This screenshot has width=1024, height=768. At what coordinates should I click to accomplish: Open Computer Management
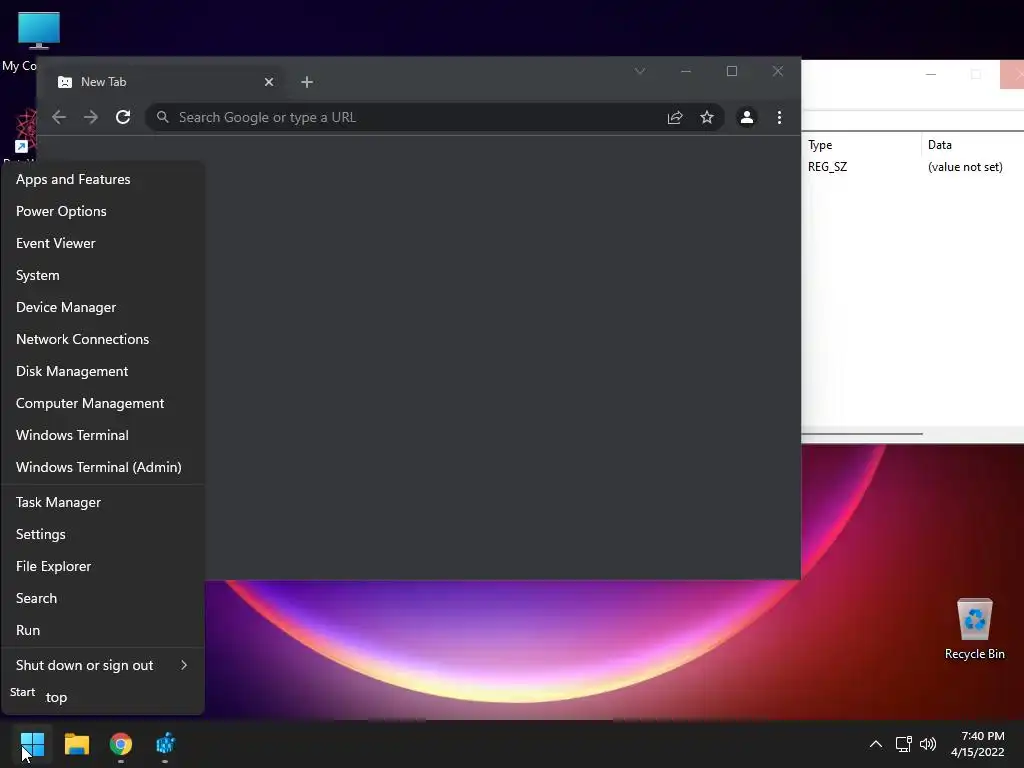(103, 403)
